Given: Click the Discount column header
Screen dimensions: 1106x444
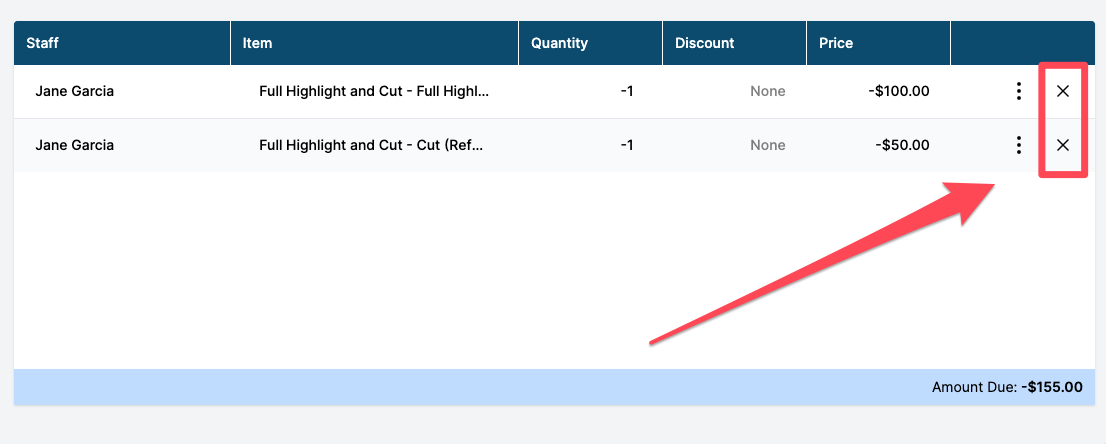Looking at the screenshot, I should point(704,43).
